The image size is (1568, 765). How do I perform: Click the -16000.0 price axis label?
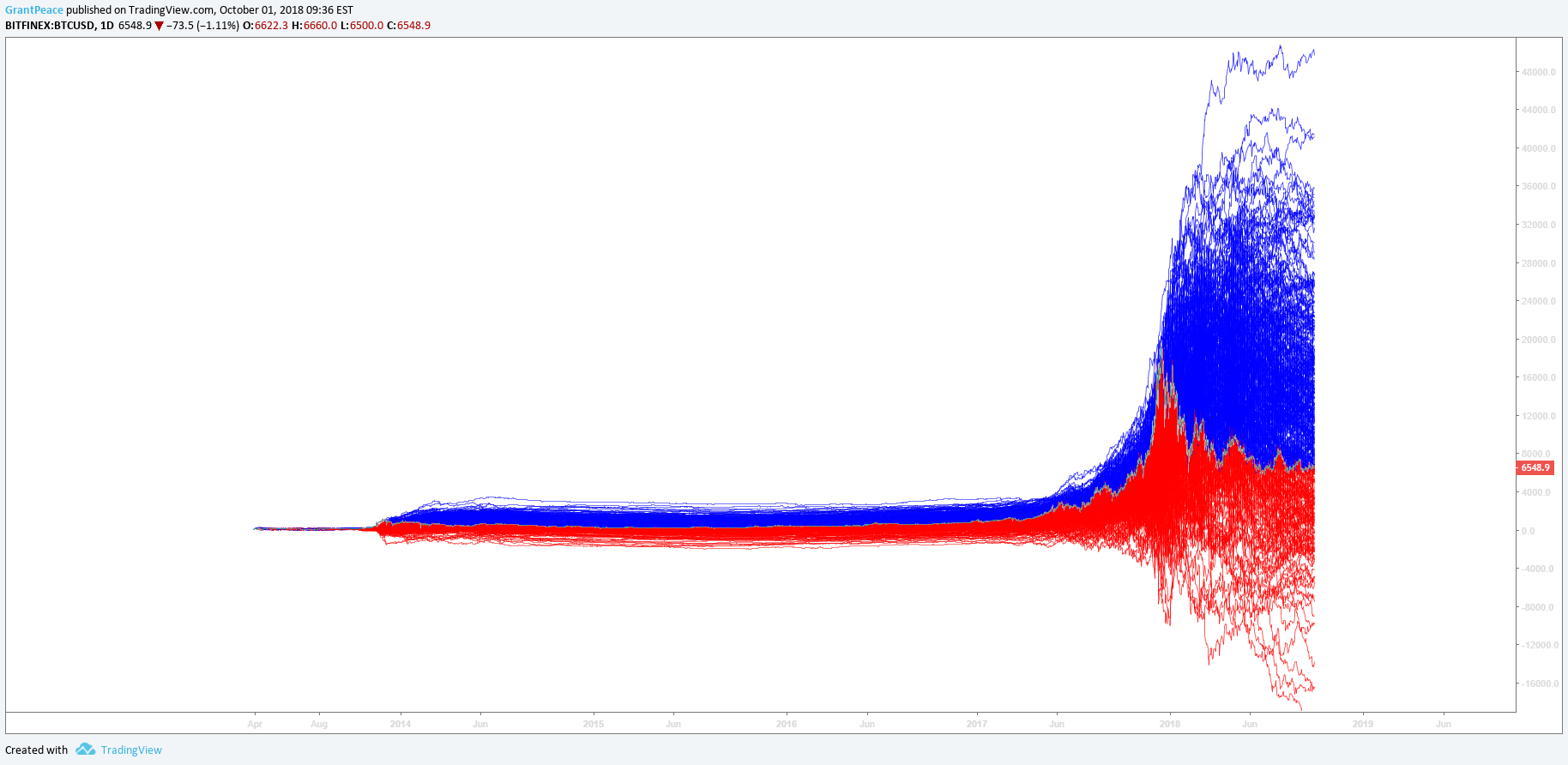[1541, 684]
